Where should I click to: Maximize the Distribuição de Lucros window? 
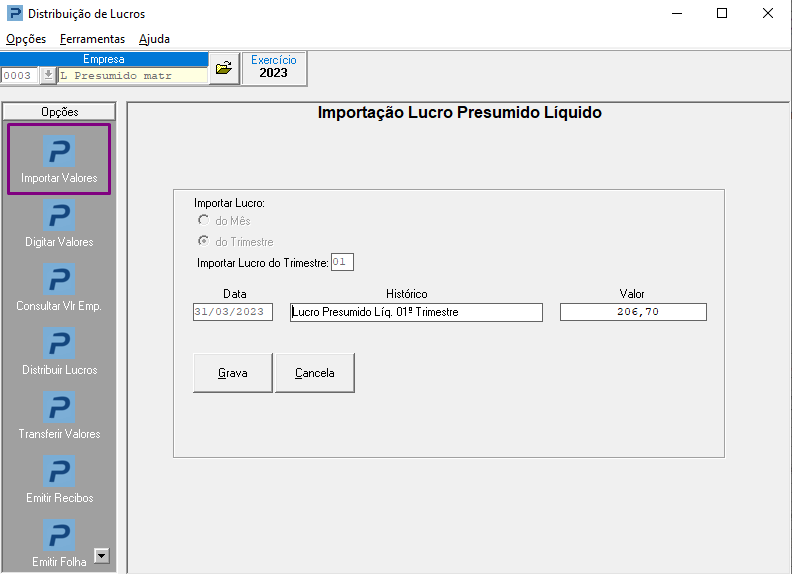point(722,14)
